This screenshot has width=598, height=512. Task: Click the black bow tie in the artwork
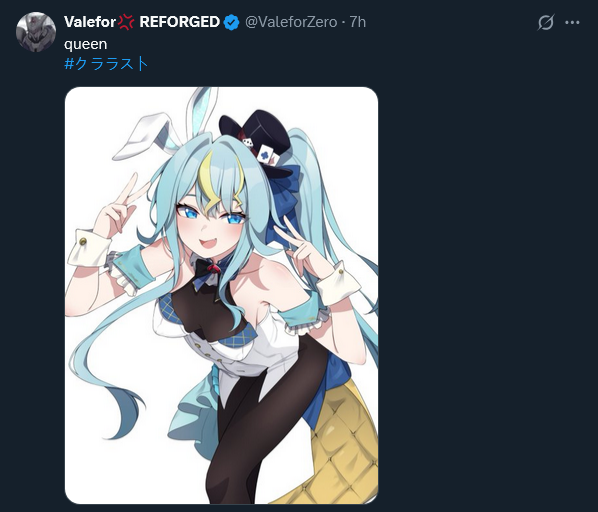(x=207, y=271)
